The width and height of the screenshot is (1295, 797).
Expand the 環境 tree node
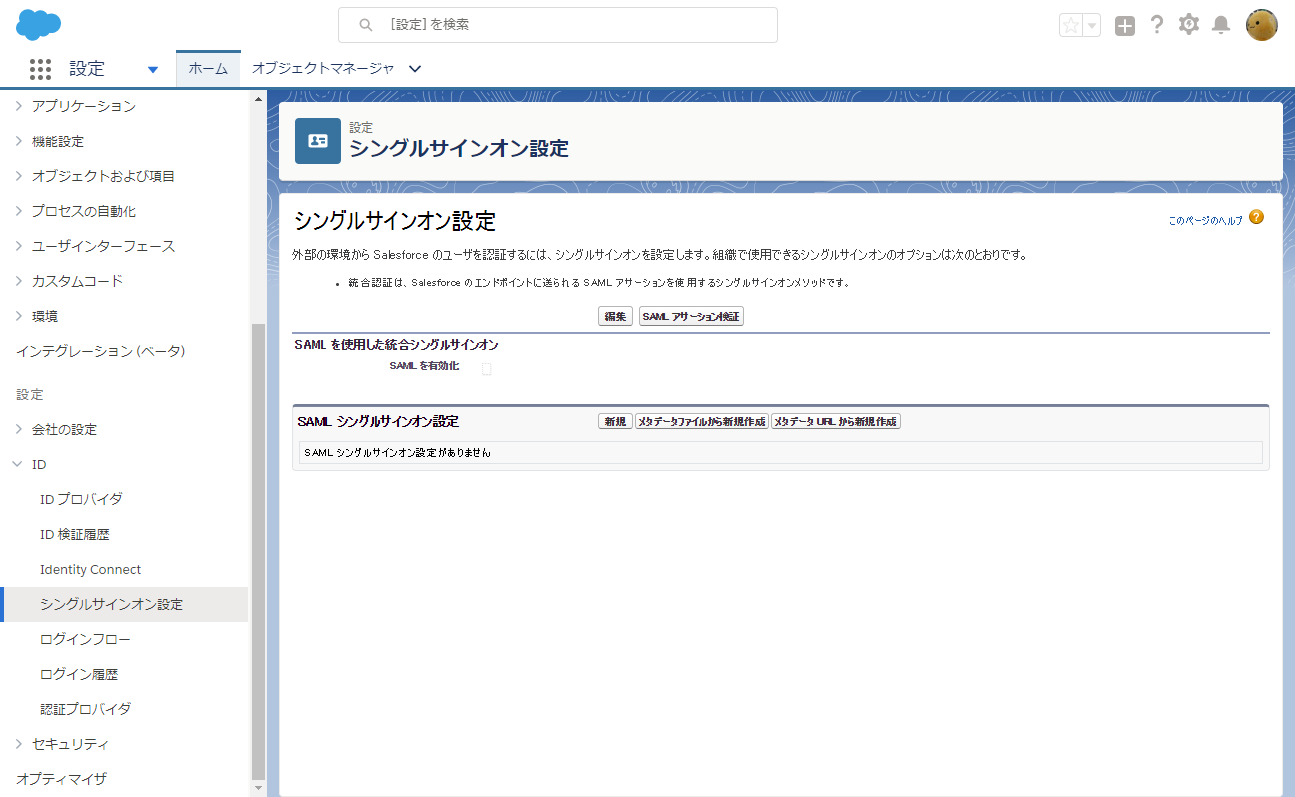[x=18, y=316]
